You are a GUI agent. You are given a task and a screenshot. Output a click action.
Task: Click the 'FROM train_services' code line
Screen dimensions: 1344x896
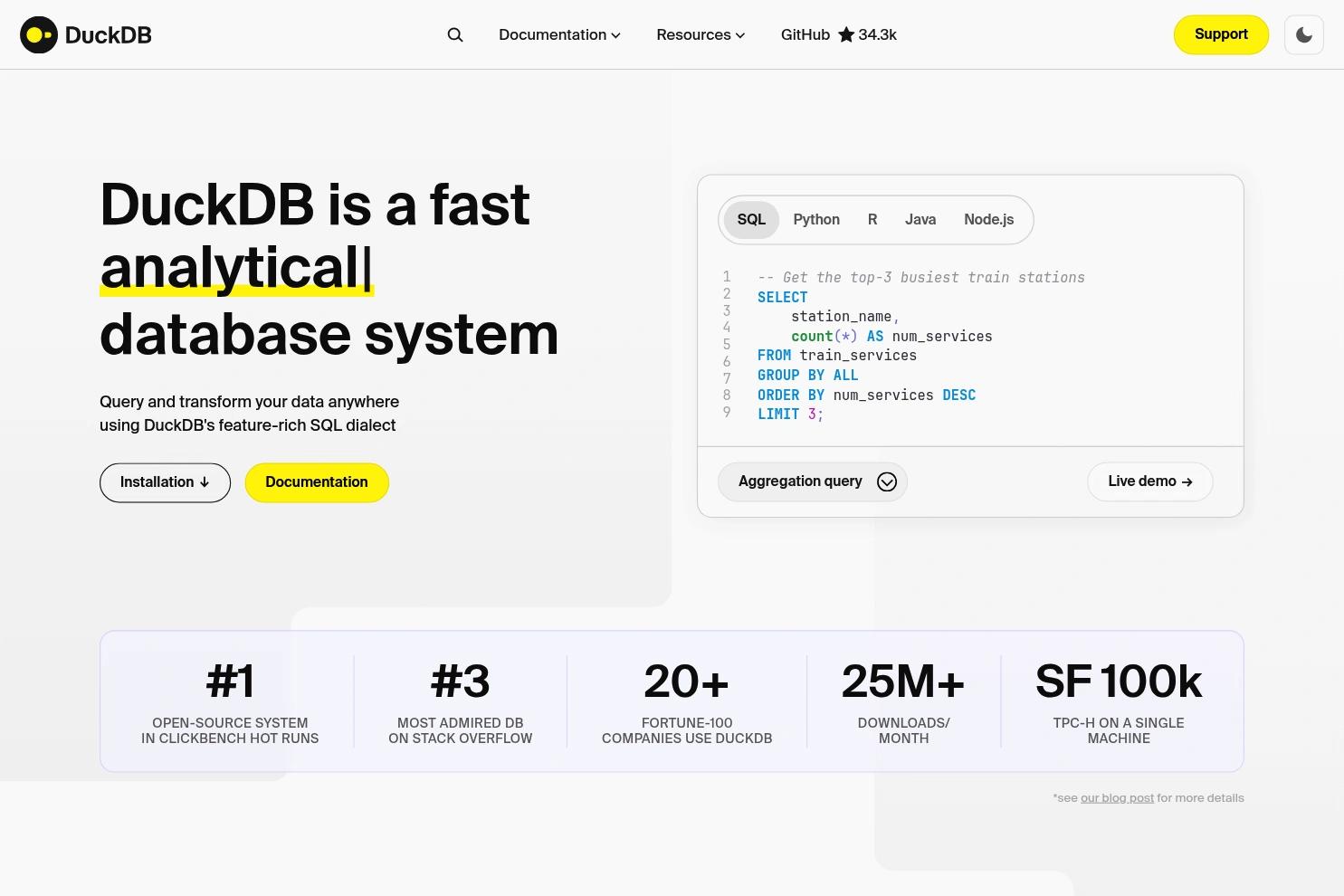pos(837,356)
